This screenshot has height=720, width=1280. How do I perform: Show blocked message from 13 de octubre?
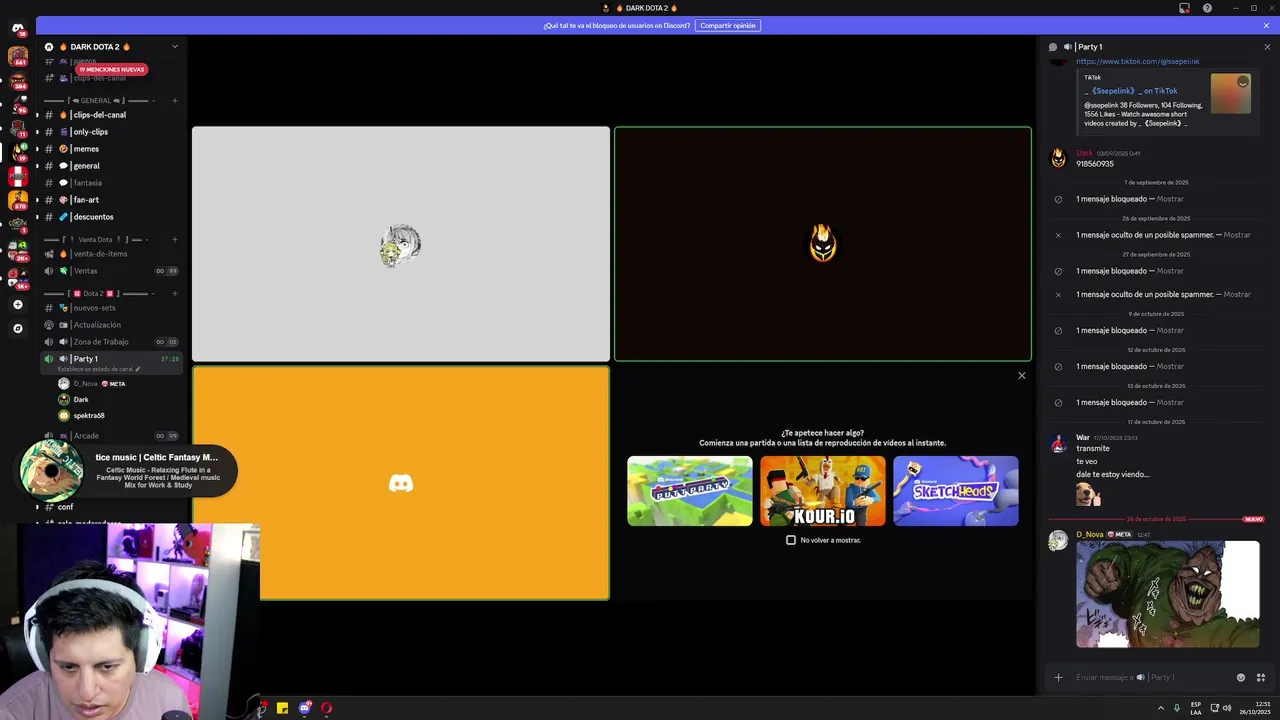pyautogui.click(x=1170, y=402)
